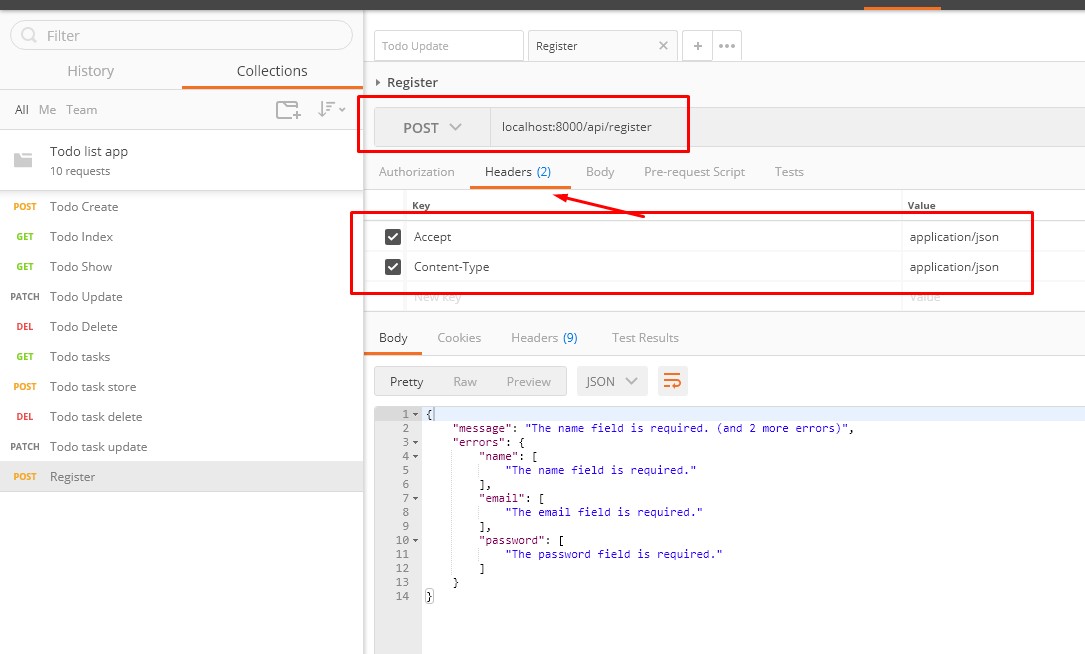This screenshot has height=654, width=1085.
Task: Open the JSON response format dropdown
Action: pos(612,381)
